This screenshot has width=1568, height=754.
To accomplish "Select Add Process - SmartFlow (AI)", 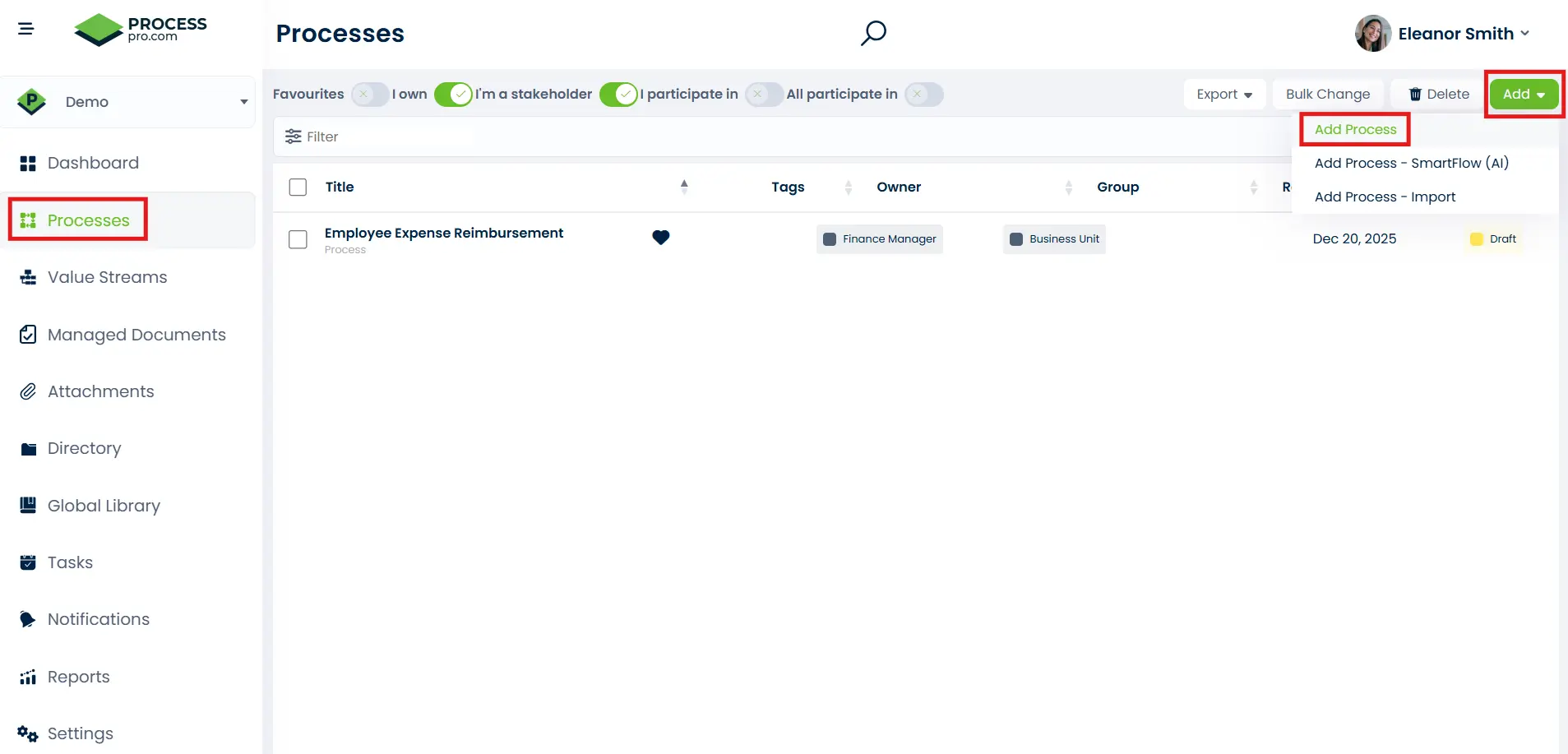I will [x=1411, y=163].
